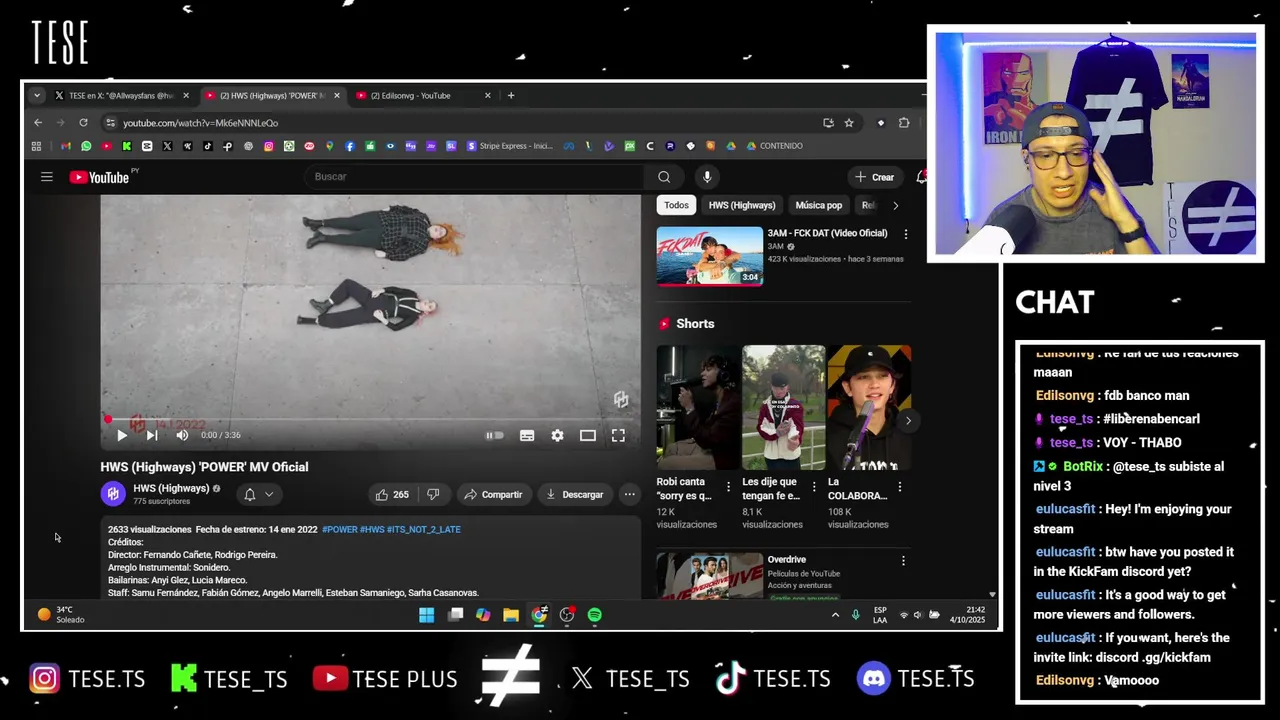
Task: Open the options menu for 3AM FCK DAT video
Action: pos(906,234)
